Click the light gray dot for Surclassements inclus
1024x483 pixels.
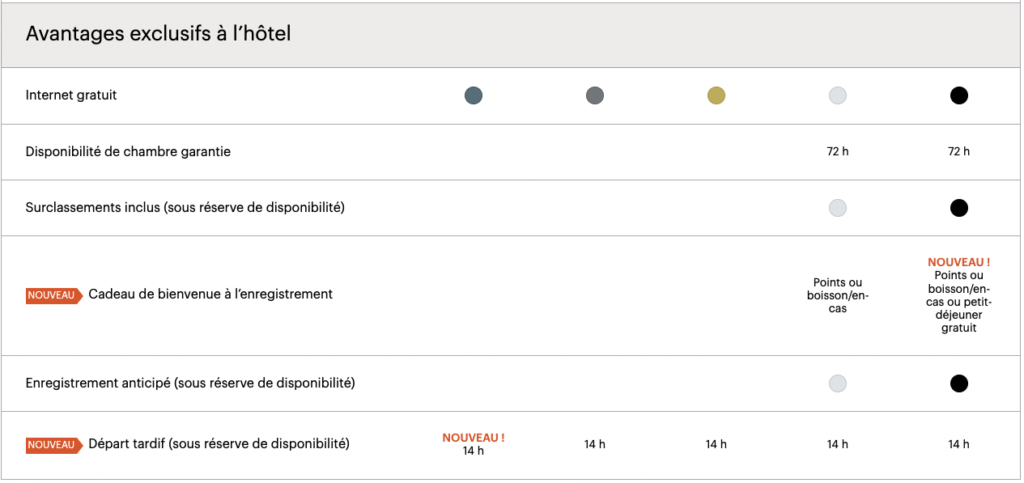[x=838, y=208]
